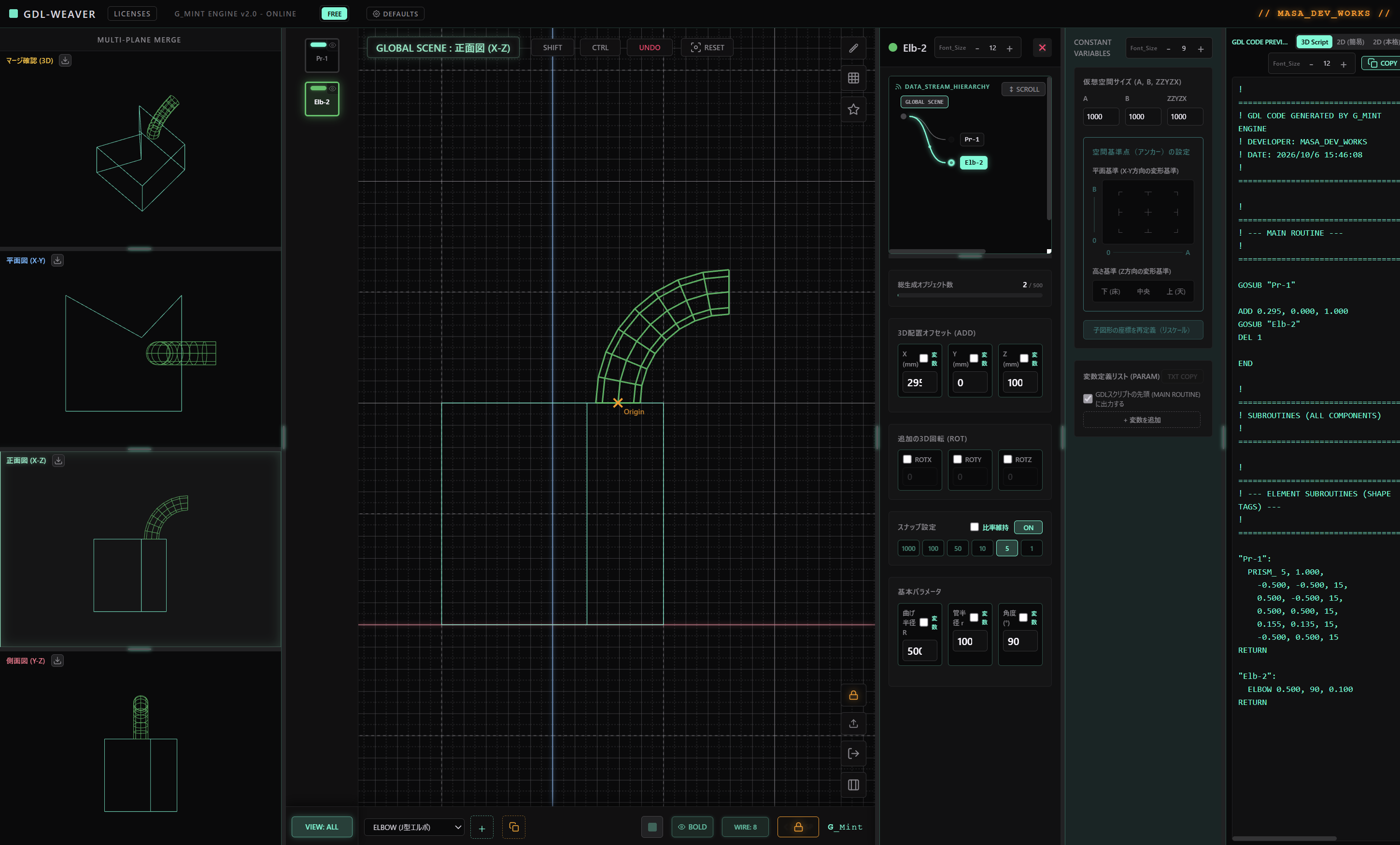Viewport: 1400px width, 845px height.
Task: Enable the ROTX checkbox
Action: (x=907, y=459)
